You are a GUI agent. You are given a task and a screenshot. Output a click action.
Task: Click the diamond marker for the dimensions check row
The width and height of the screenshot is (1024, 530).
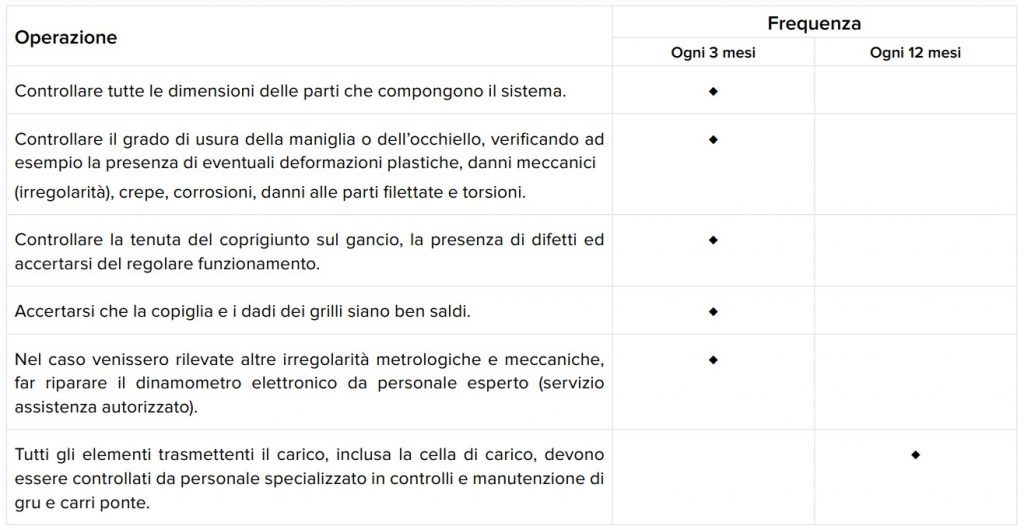713,91
